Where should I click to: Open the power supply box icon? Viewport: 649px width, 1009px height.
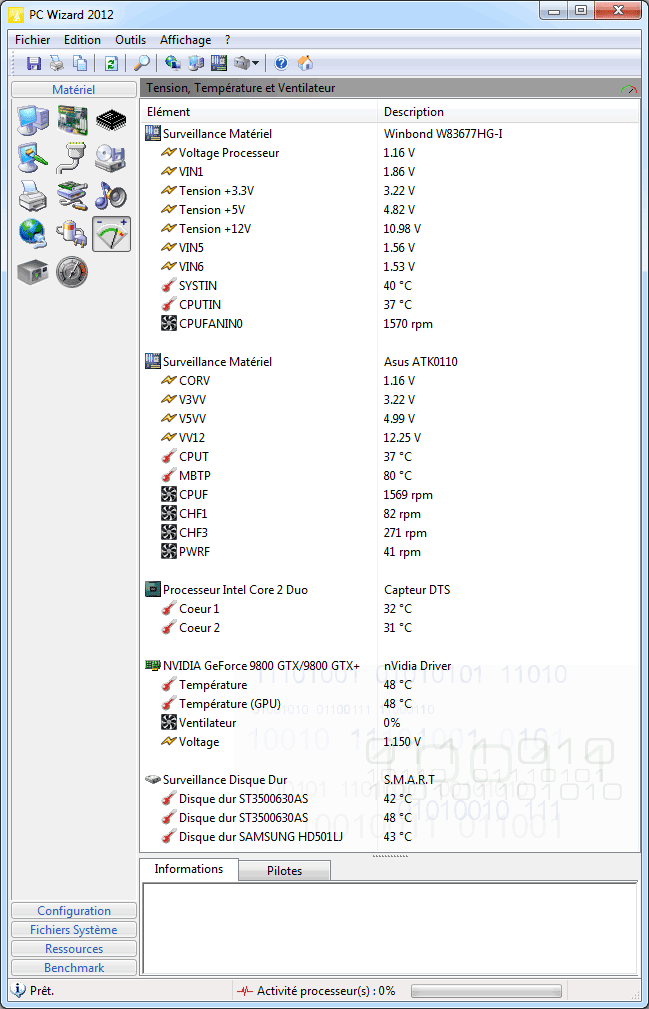[33, 272]
